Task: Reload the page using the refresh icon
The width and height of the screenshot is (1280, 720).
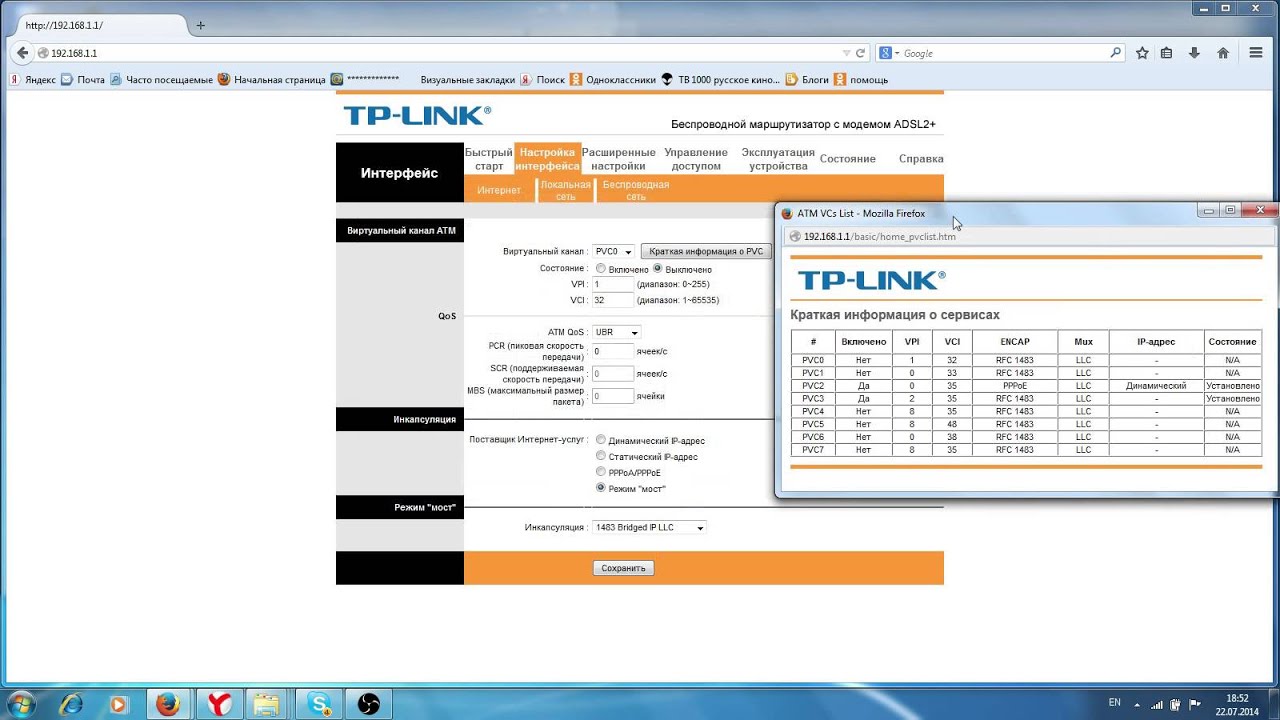Action: coord(860,53)
